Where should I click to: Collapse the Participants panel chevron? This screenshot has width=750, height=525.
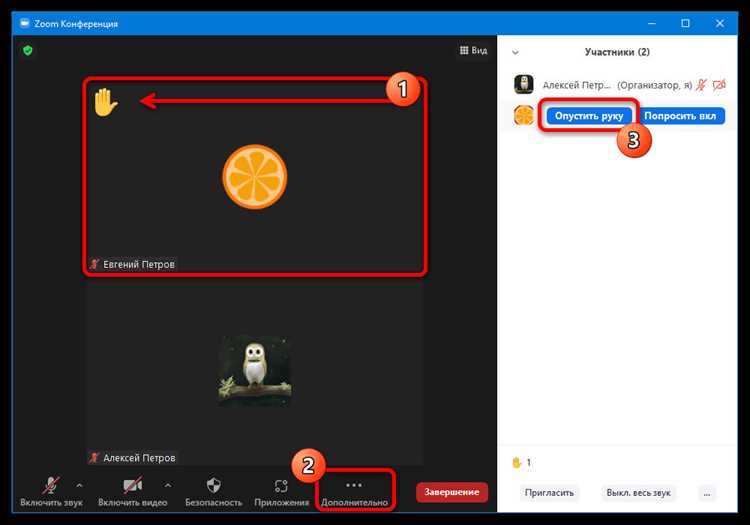tap(515, 52)
